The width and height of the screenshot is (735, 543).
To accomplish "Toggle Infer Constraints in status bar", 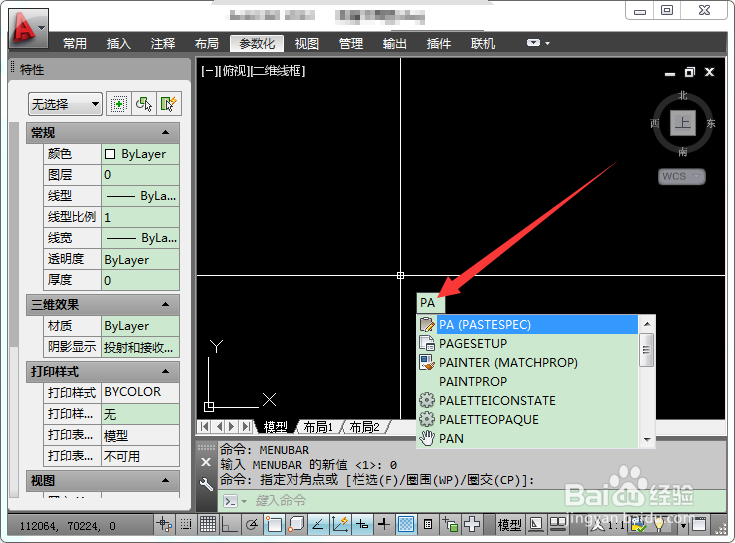I will pos(165,524).
